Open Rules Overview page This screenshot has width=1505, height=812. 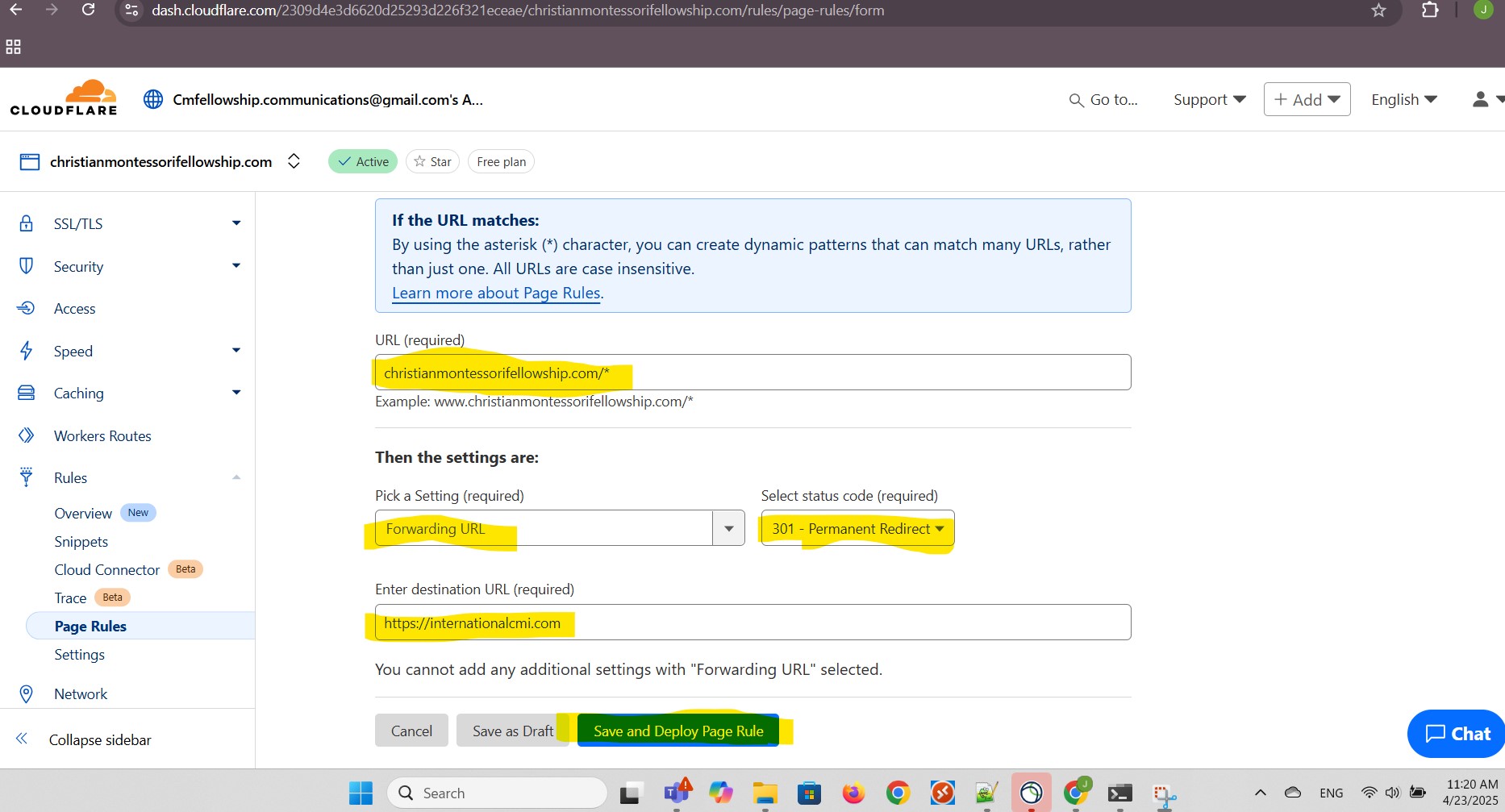point(83,513)
